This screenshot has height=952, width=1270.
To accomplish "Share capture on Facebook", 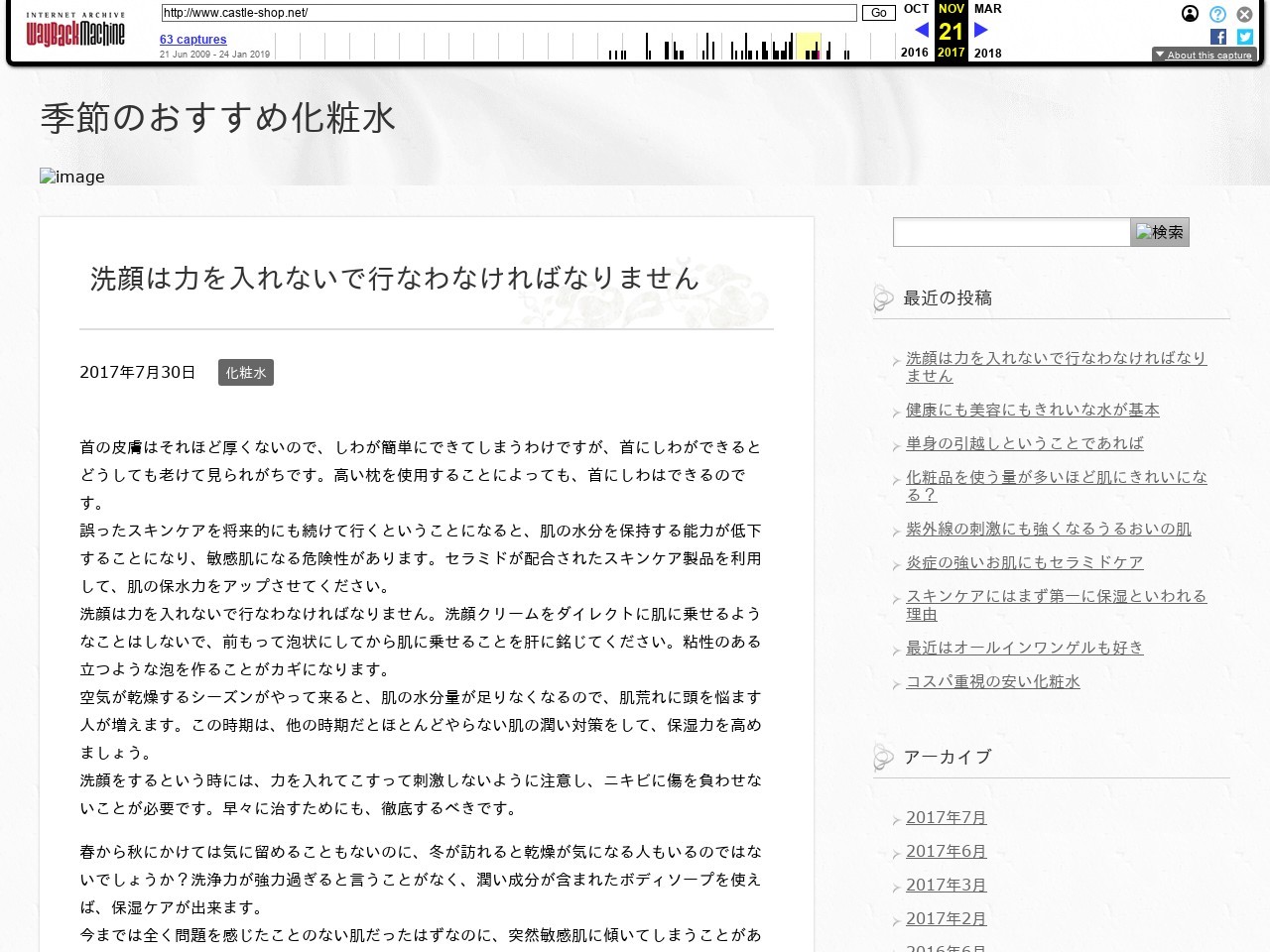I will point(1218,37).
